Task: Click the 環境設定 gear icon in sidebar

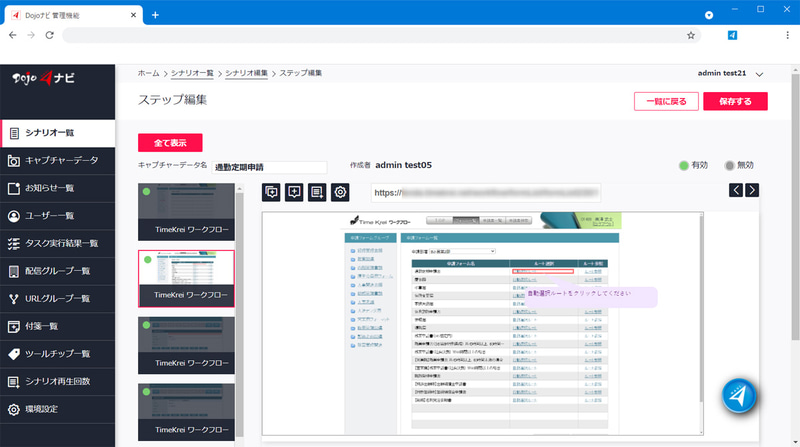Action: click(x=14, y=409)
